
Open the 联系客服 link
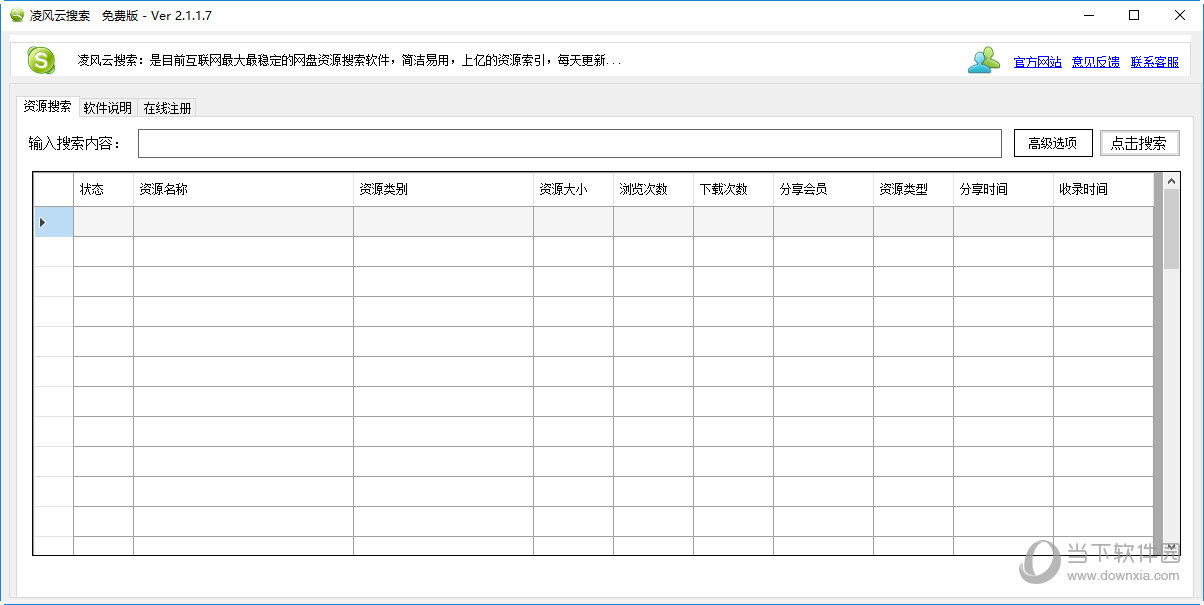pos(1154,62)
